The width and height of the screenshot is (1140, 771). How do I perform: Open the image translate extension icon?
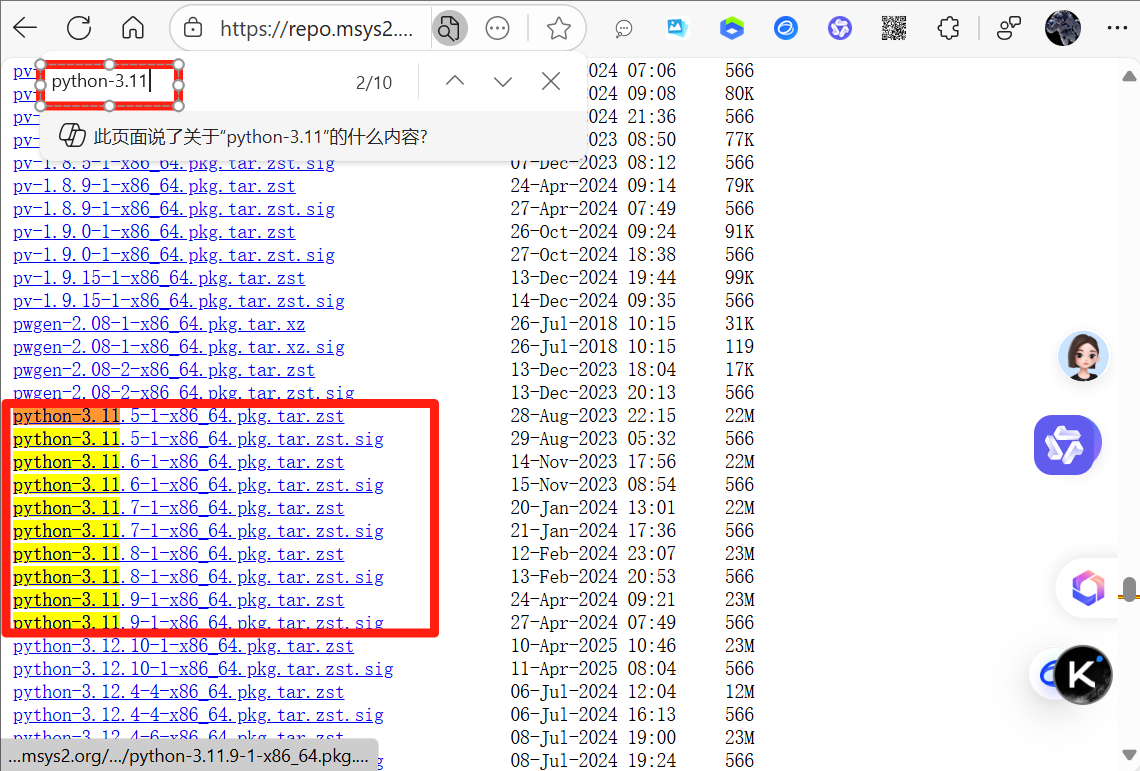[678, 28]
